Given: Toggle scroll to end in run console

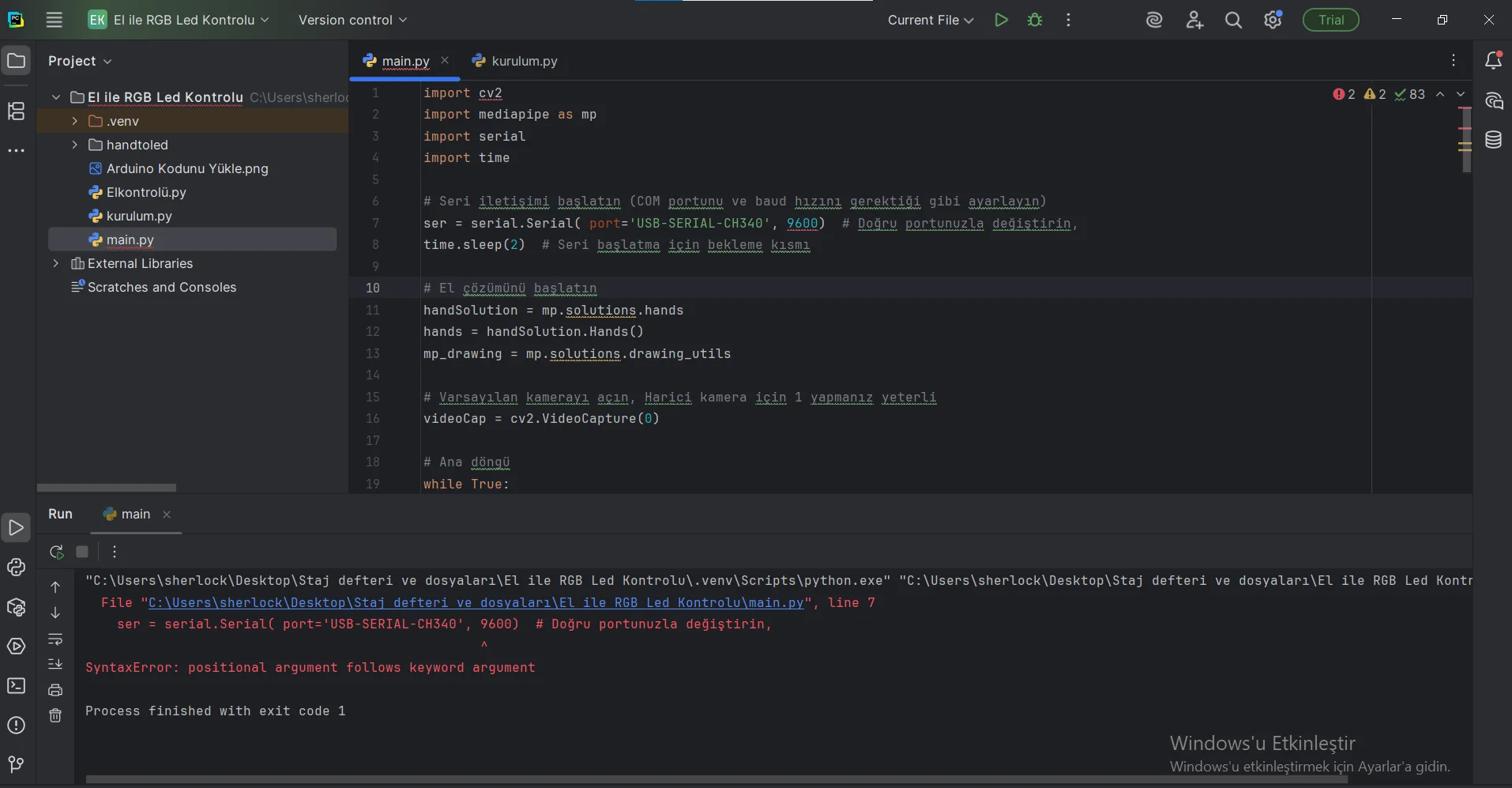Looking at the screenshot, I should click(x=55, y=664).
